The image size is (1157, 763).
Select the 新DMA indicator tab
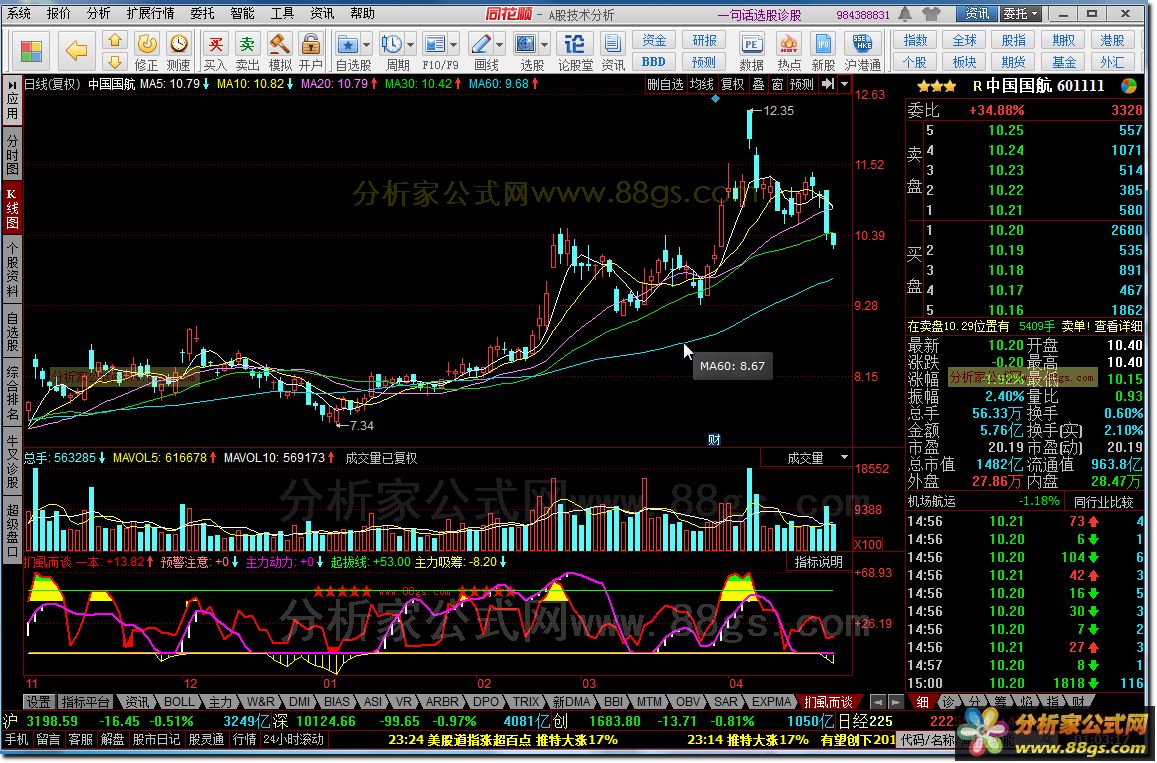click(571, 702)
